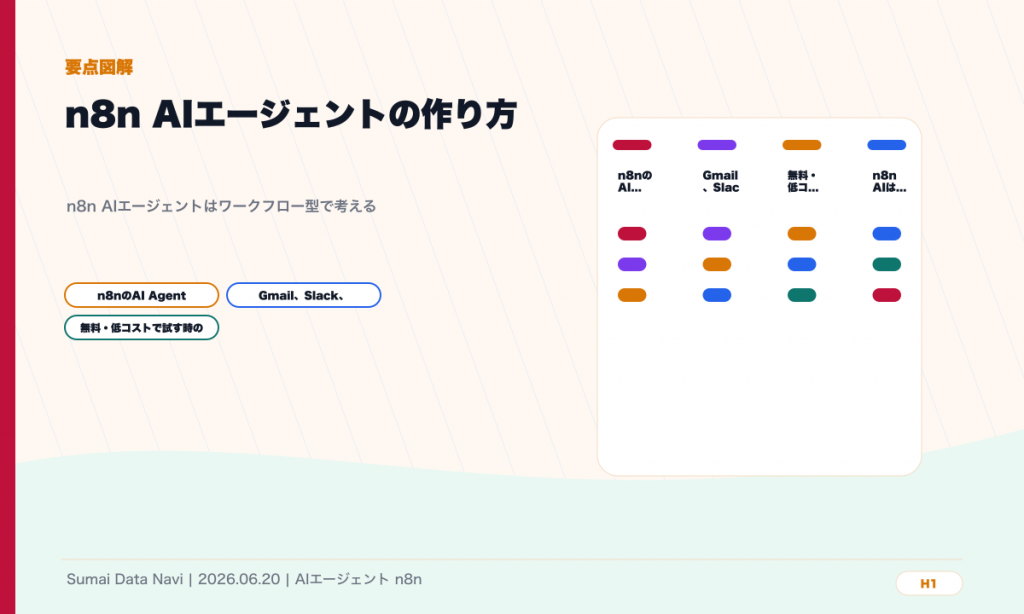Click the footer text 'Sumai Data Navi | 2026.06.20'
The height and width of the screenshot is (614, 1024).
(173, 579)
